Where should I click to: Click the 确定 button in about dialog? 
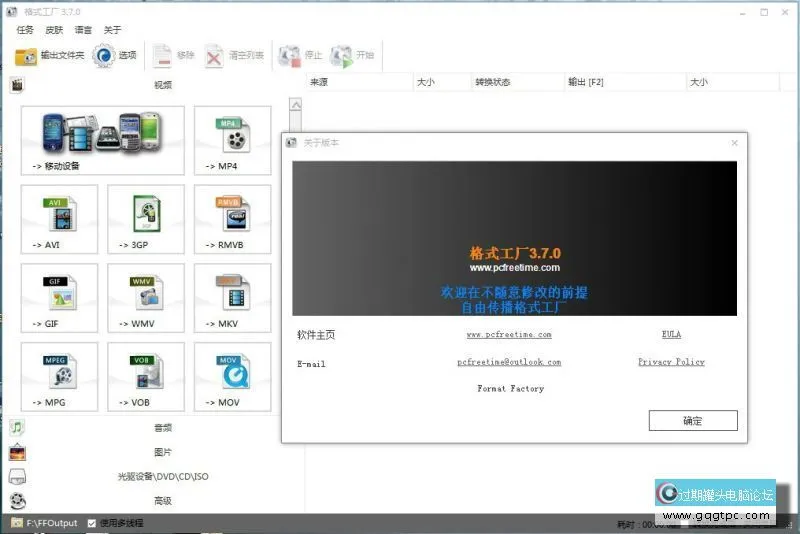click(693, 421)
